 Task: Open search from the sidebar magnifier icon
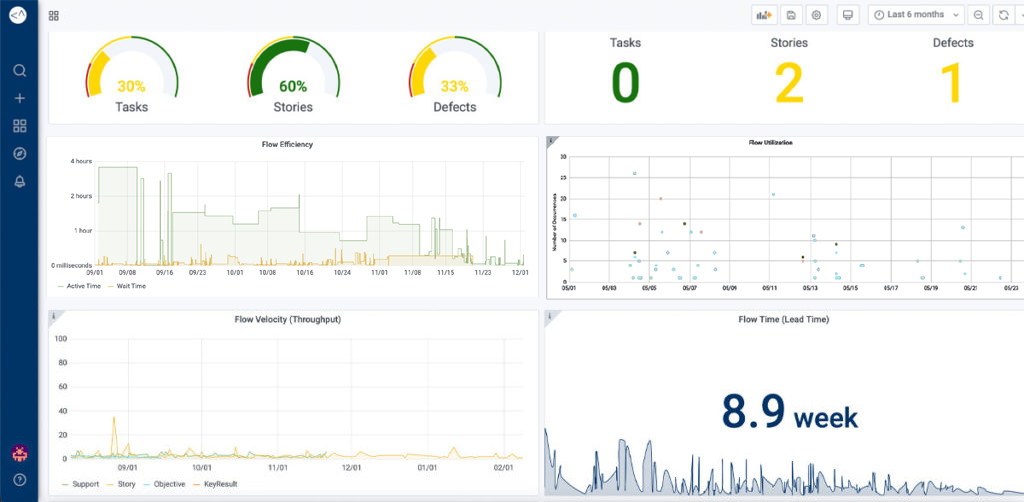pos(20,71)
